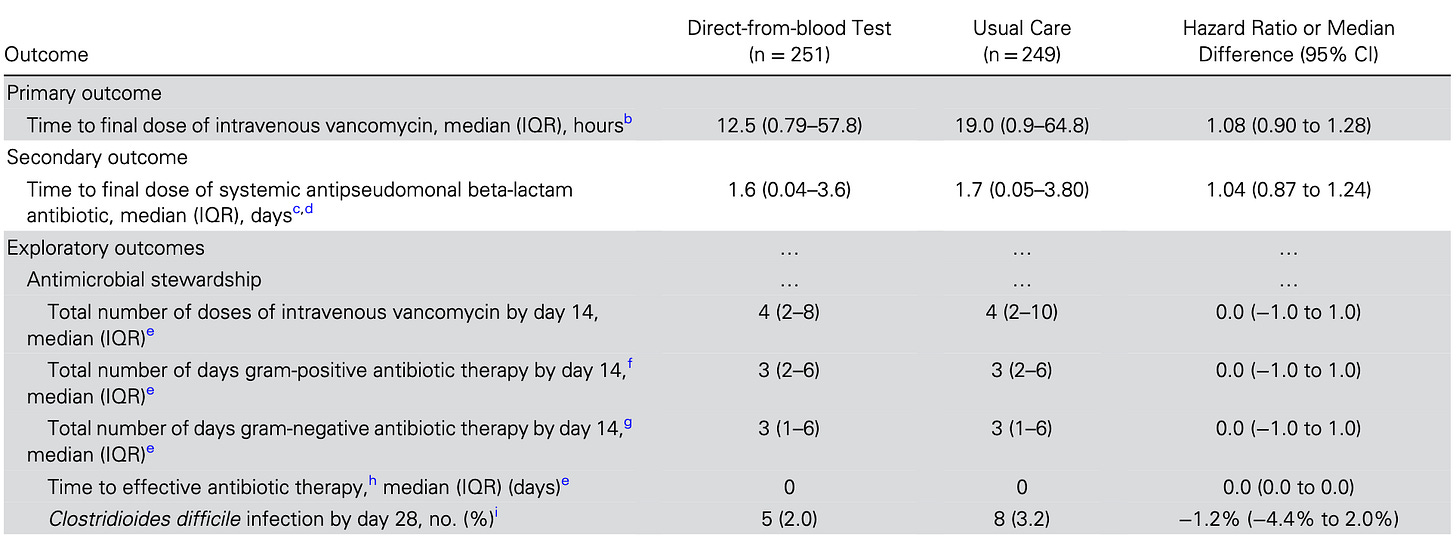This screenshot has width=1456, height=538.
Task: Select the Direct-from-blood Test column header
Action: coord(789,41)
